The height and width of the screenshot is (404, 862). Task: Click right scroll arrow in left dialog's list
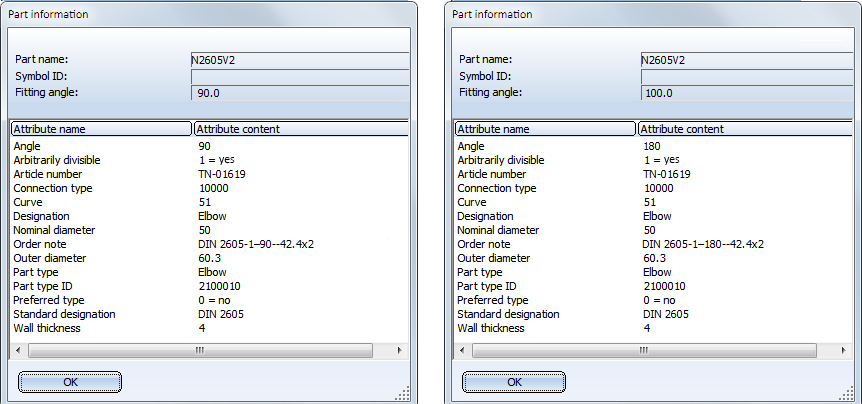tap(400, 351)
